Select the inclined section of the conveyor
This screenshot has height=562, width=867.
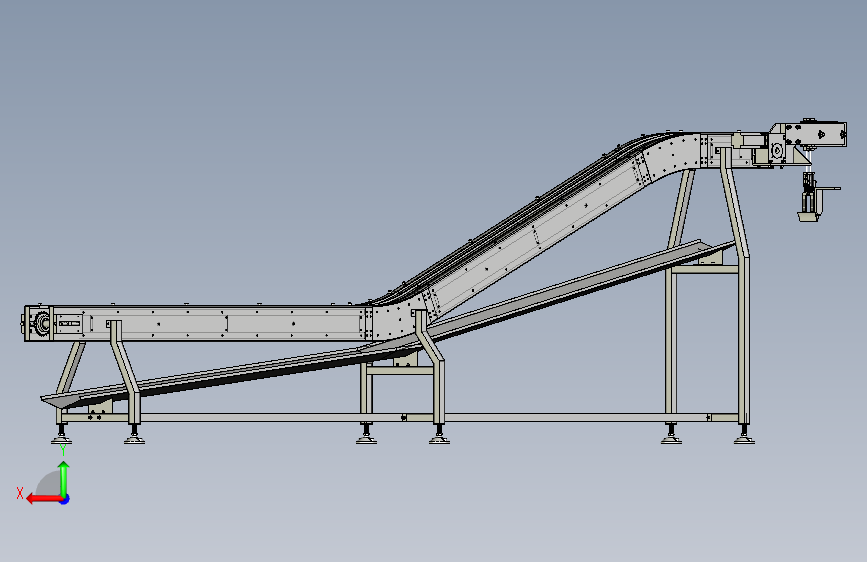[x=535, y=235]
